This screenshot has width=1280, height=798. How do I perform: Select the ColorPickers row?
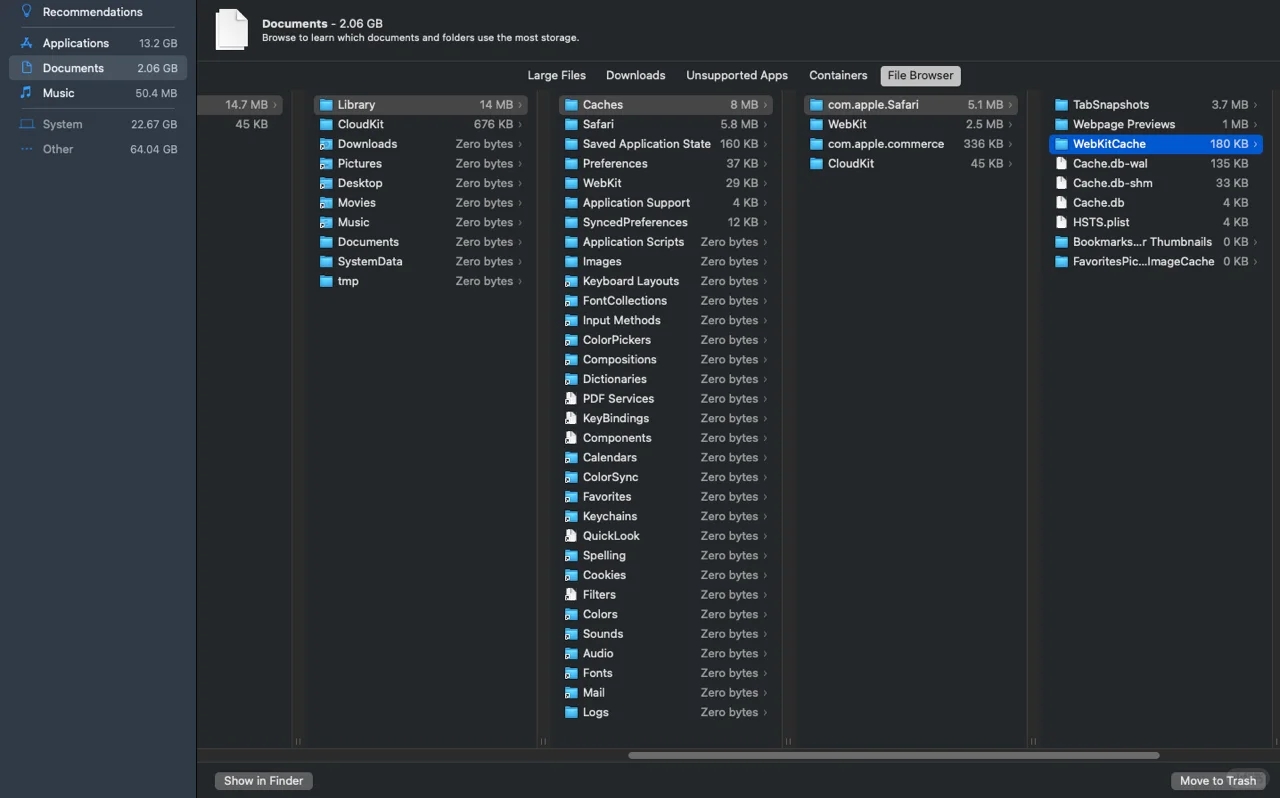(666, 340)
